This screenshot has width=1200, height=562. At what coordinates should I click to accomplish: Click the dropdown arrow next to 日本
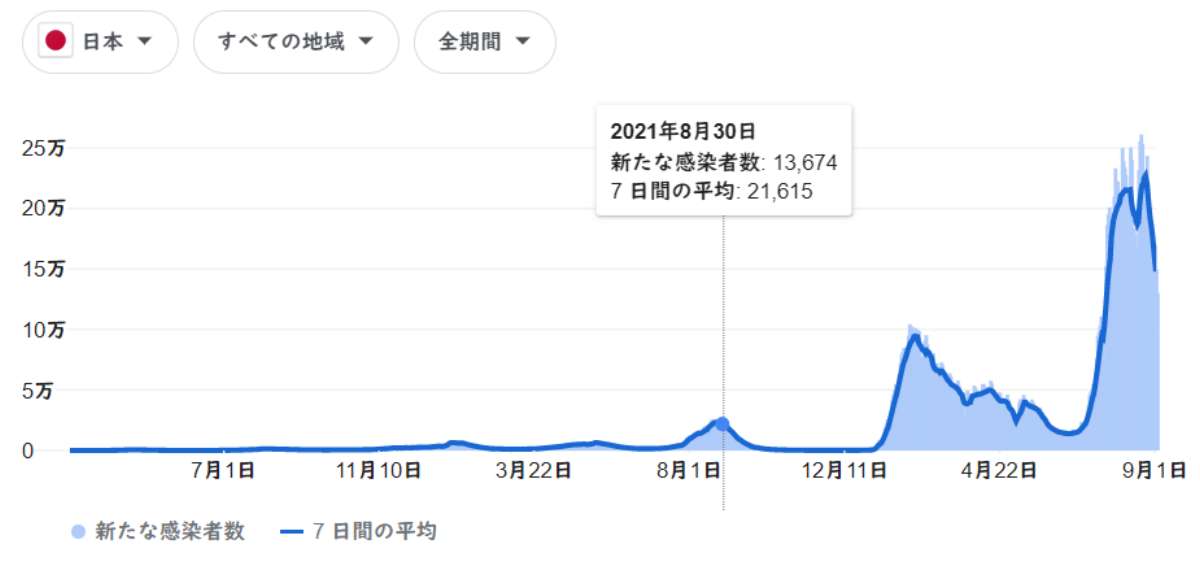144,42
